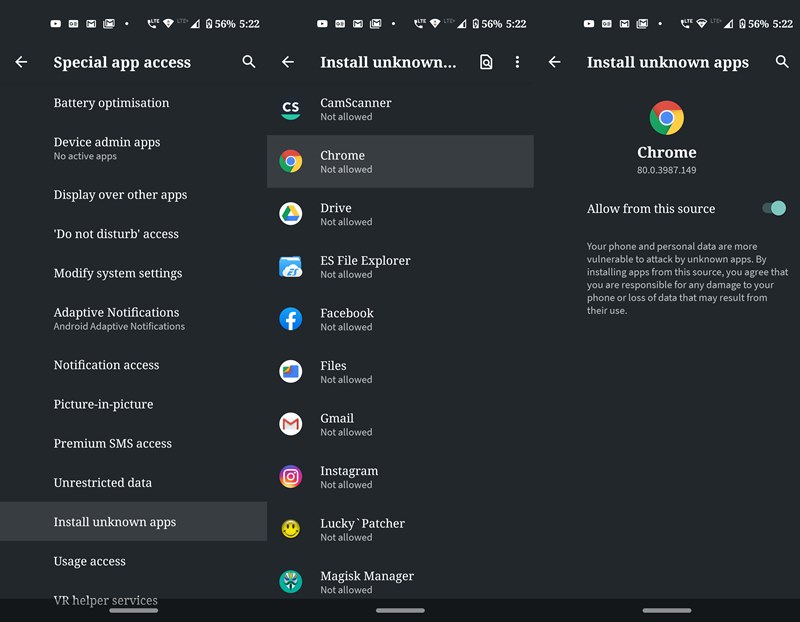Open Battery optimisation settings

(x=110, y=103)
